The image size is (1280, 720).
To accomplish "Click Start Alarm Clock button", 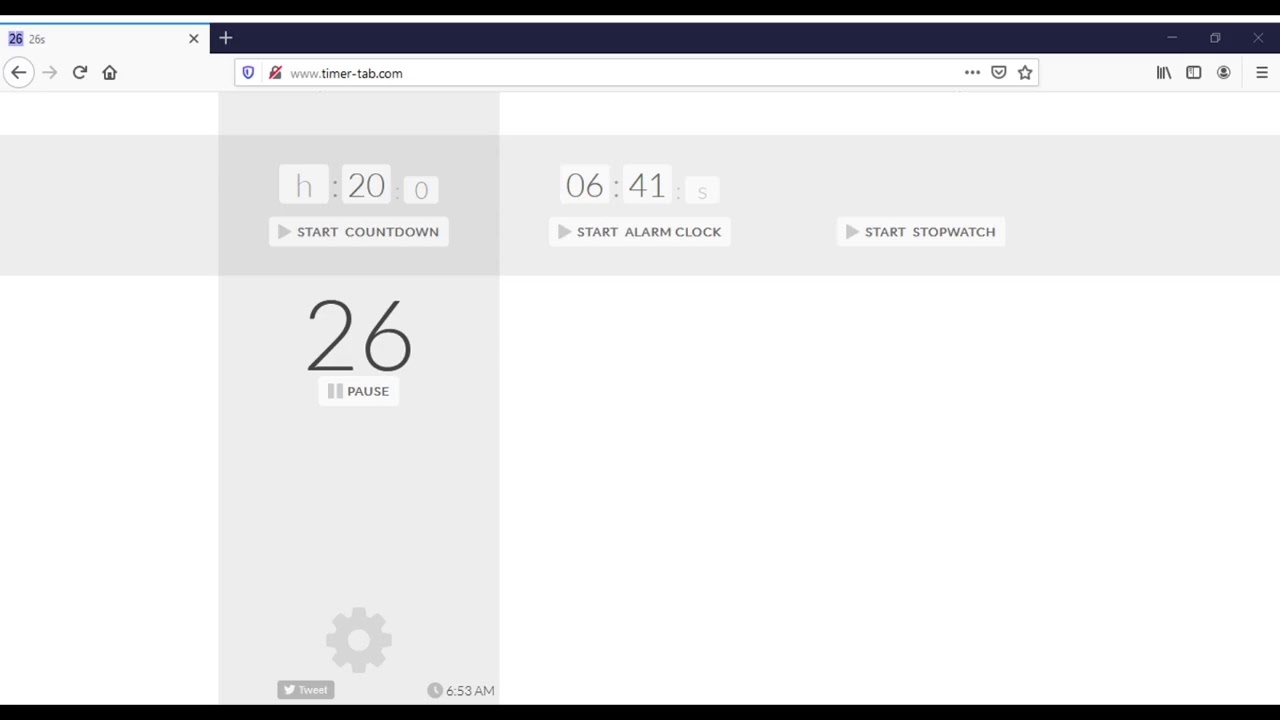I will tap(640, 231).
